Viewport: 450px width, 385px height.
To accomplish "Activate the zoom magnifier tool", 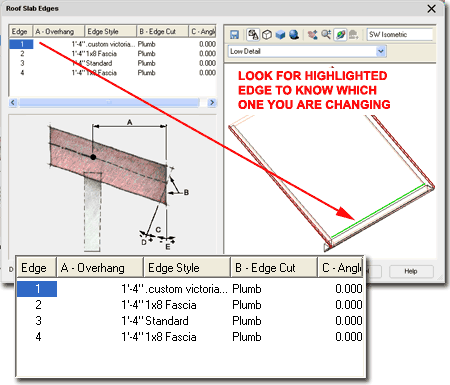I will [326, 35].
